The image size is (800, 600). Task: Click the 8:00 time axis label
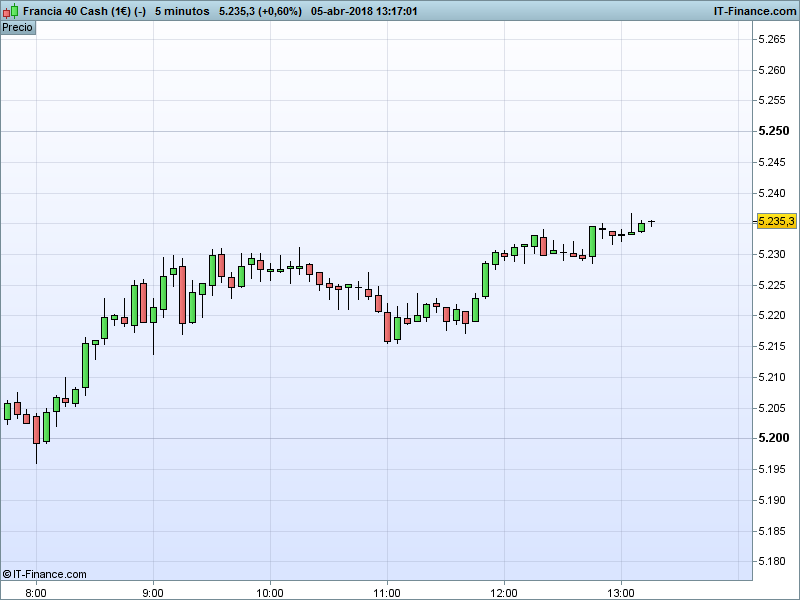click(36, 593)
